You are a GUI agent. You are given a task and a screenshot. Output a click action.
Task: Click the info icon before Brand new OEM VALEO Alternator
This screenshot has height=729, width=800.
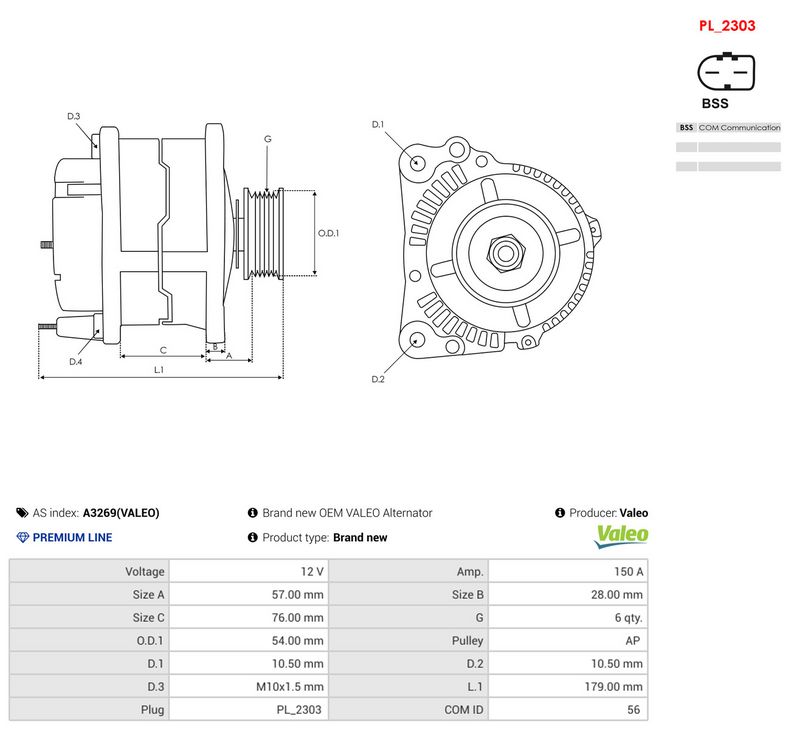[x=253, y=513]
